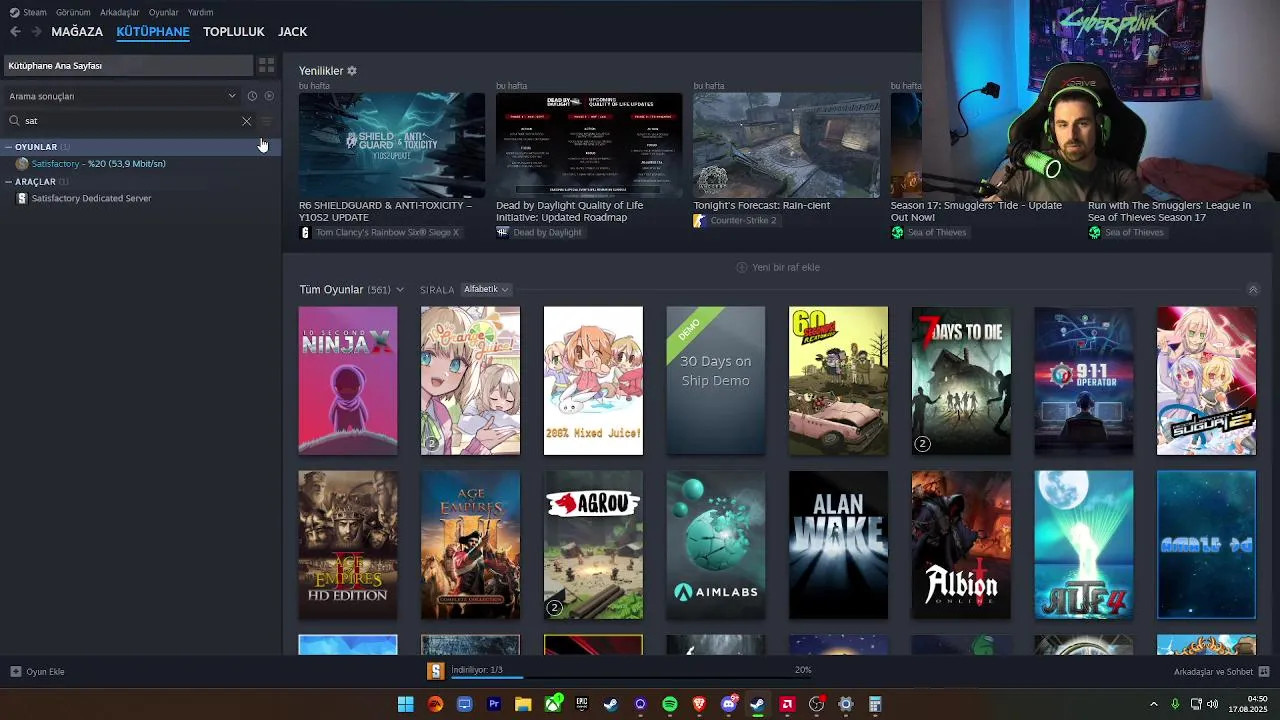Open Görünüm menu
The width and height of the screenshot is (1280, 720).
(73, 12)
